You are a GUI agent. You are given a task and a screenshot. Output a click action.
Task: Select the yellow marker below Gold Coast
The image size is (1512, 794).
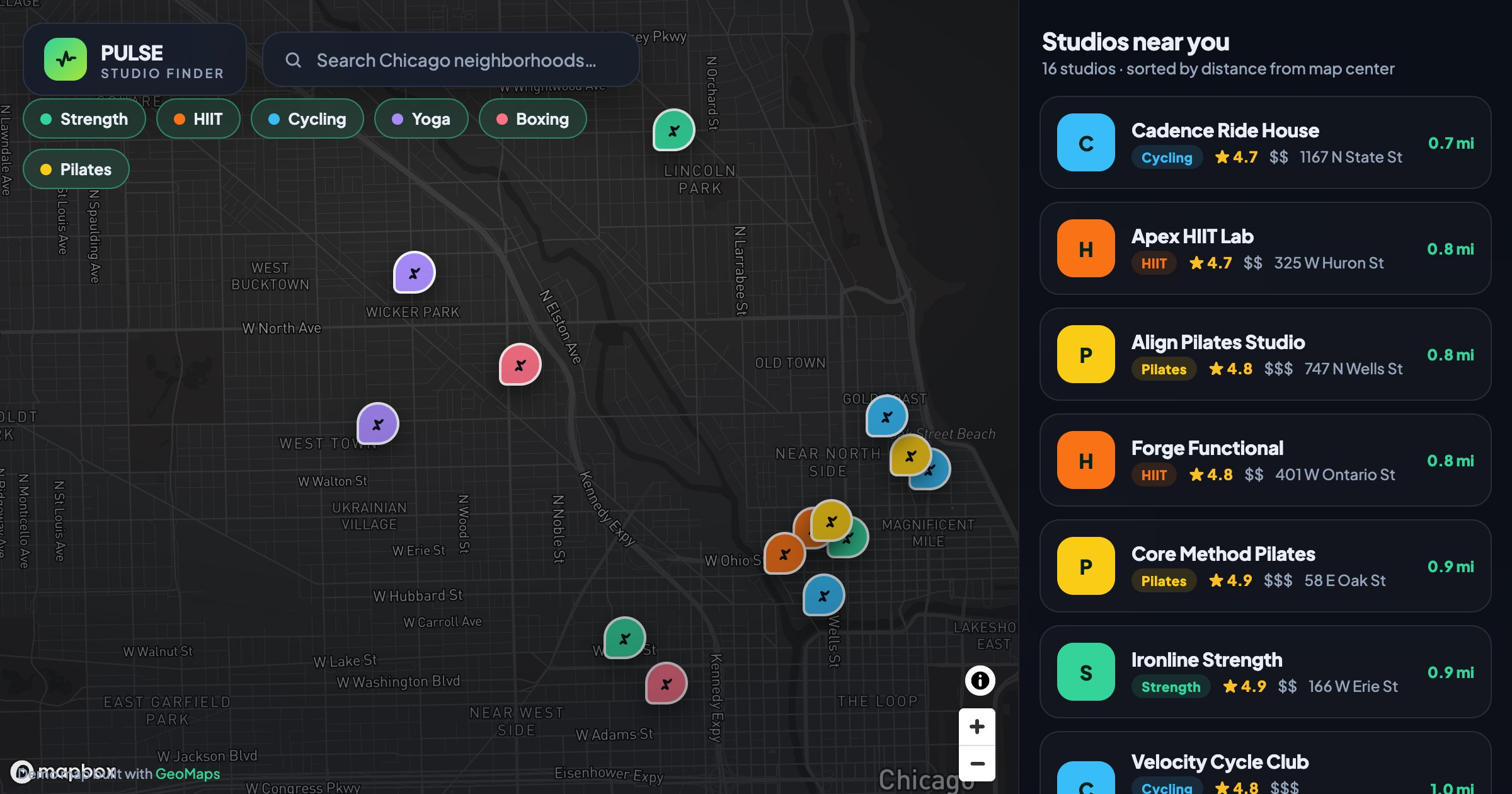pyautogui.click(x=910, y=455)
